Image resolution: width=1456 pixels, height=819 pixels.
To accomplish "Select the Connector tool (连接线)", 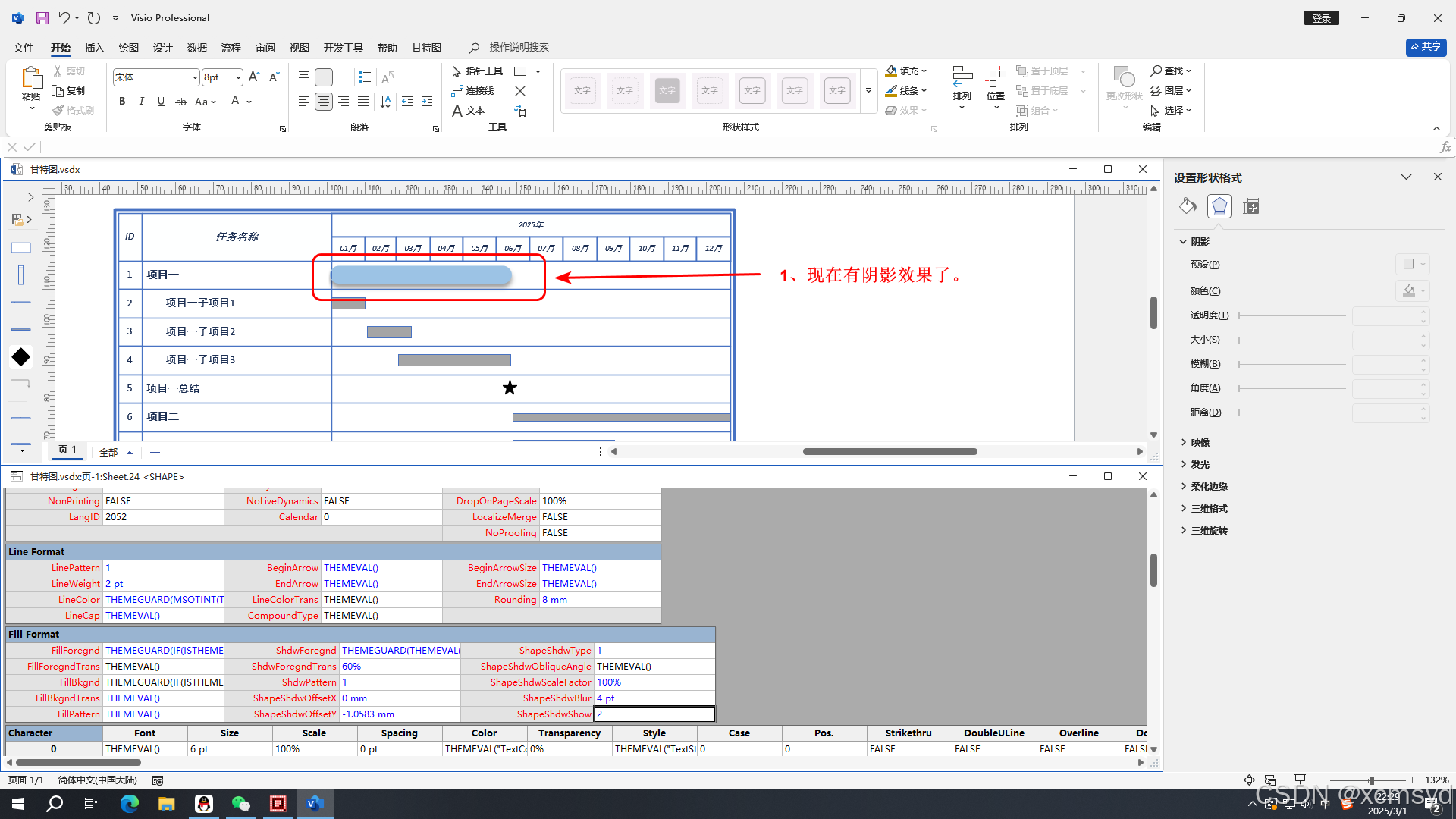I will pyautogui.click(x=472, y=91).
